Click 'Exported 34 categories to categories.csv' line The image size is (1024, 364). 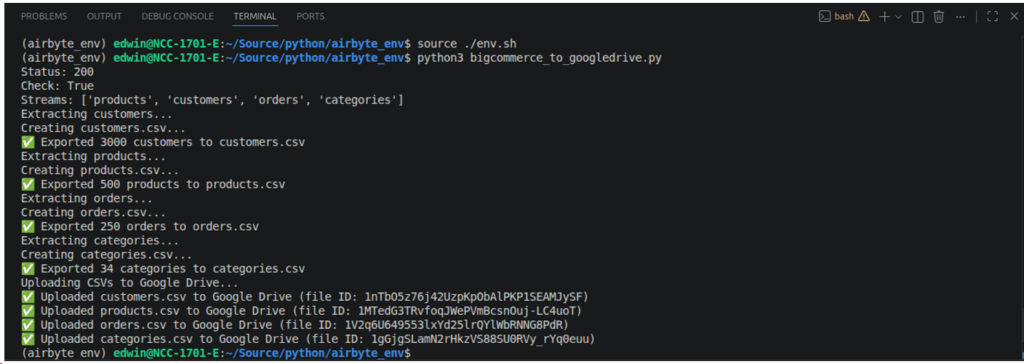(163, 269)
